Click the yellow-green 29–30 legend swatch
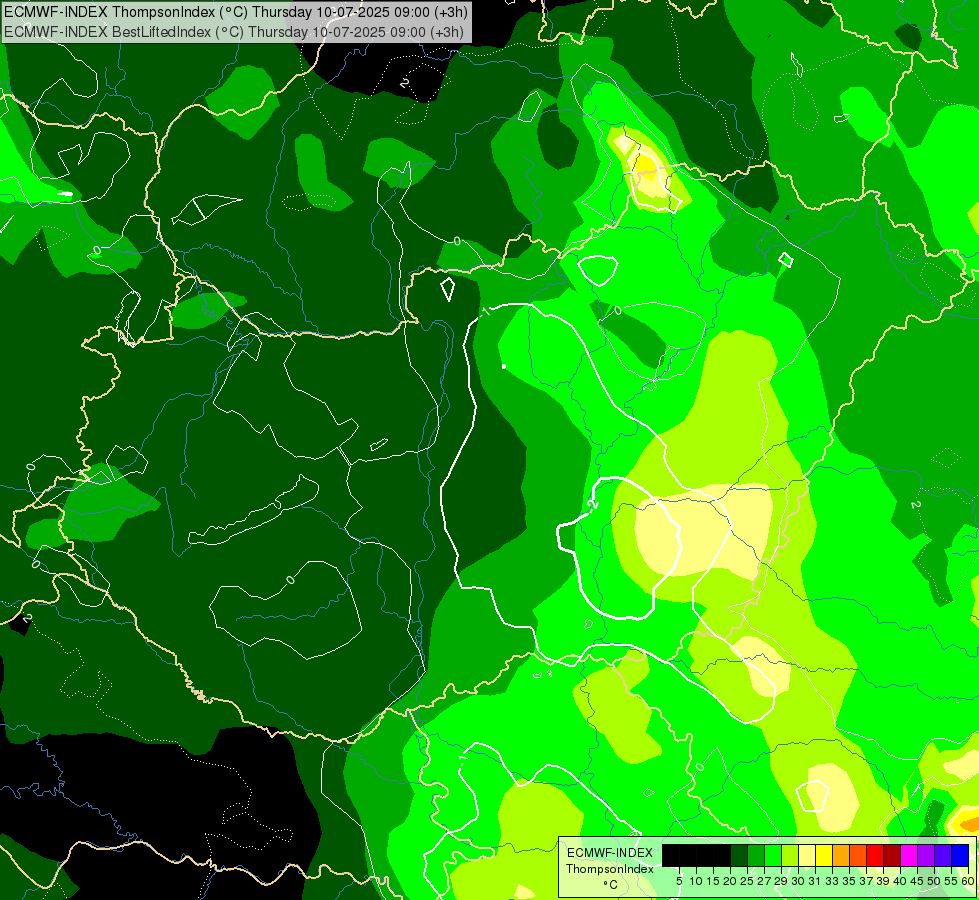The height and width of the screenshot is (900, 979). tap(790, 855)
